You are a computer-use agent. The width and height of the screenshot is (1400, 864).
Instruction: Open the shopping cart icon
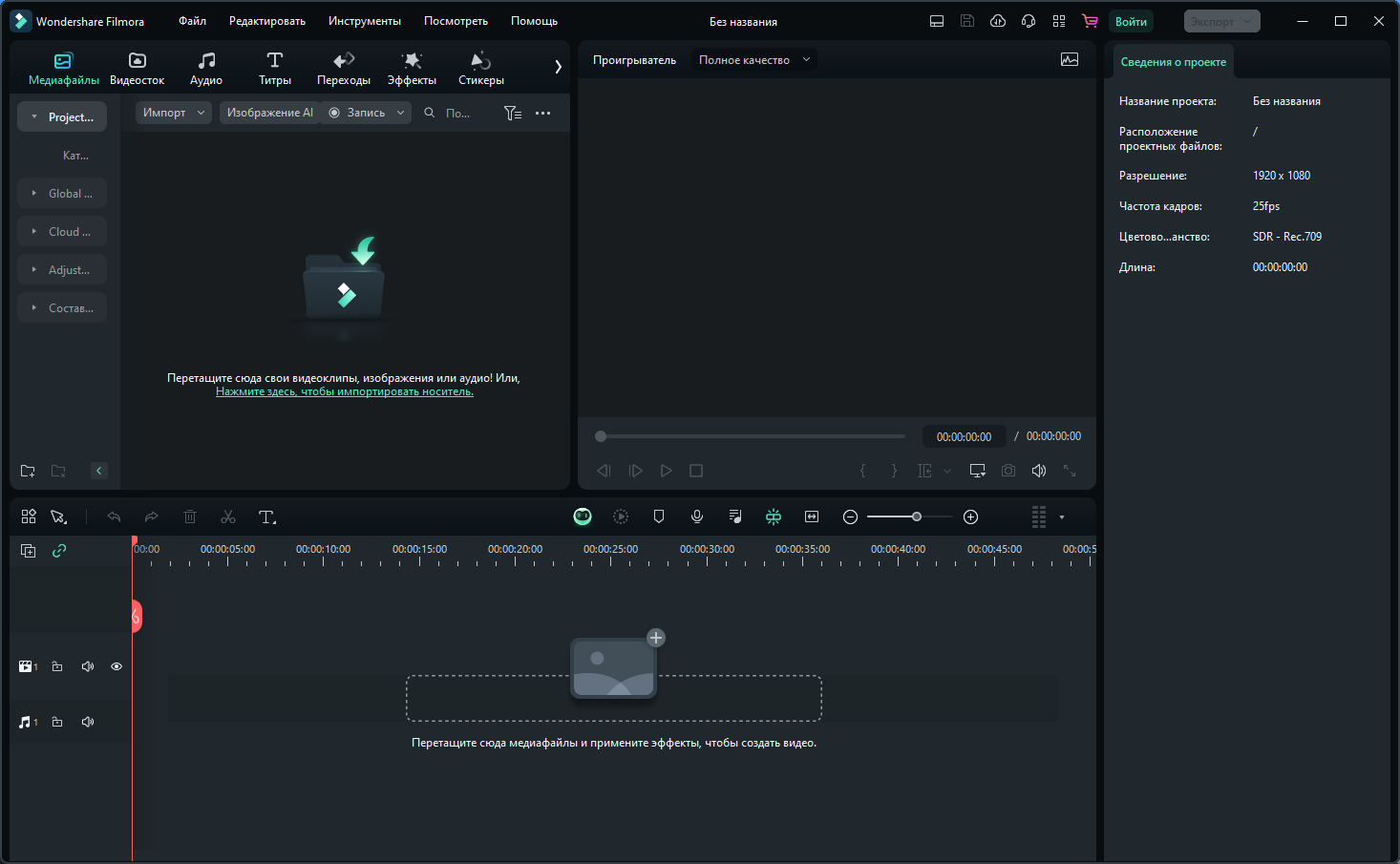click(1090, 21)
